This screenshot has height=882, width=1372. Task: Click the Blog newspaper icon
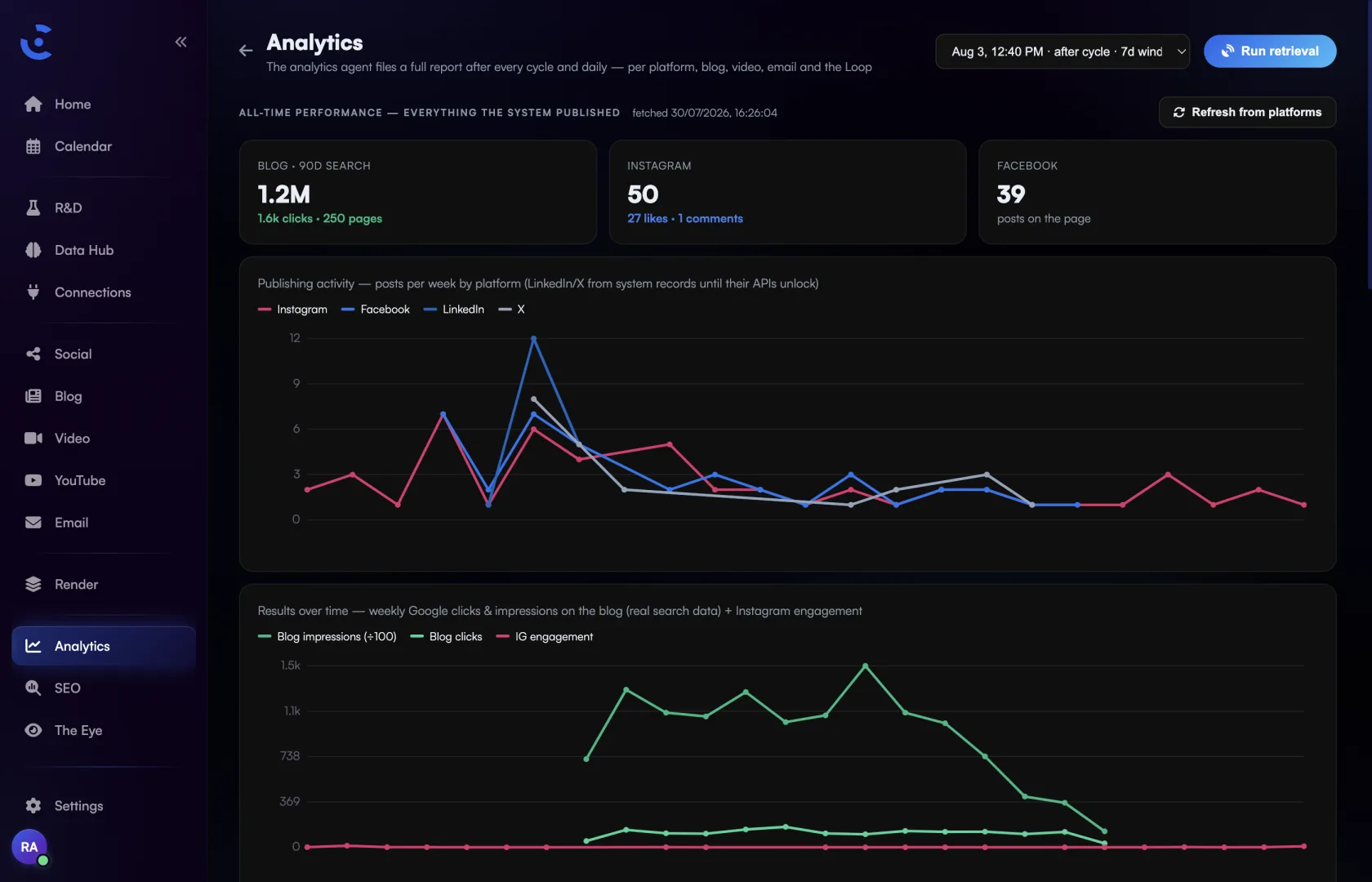coord(33,396)
